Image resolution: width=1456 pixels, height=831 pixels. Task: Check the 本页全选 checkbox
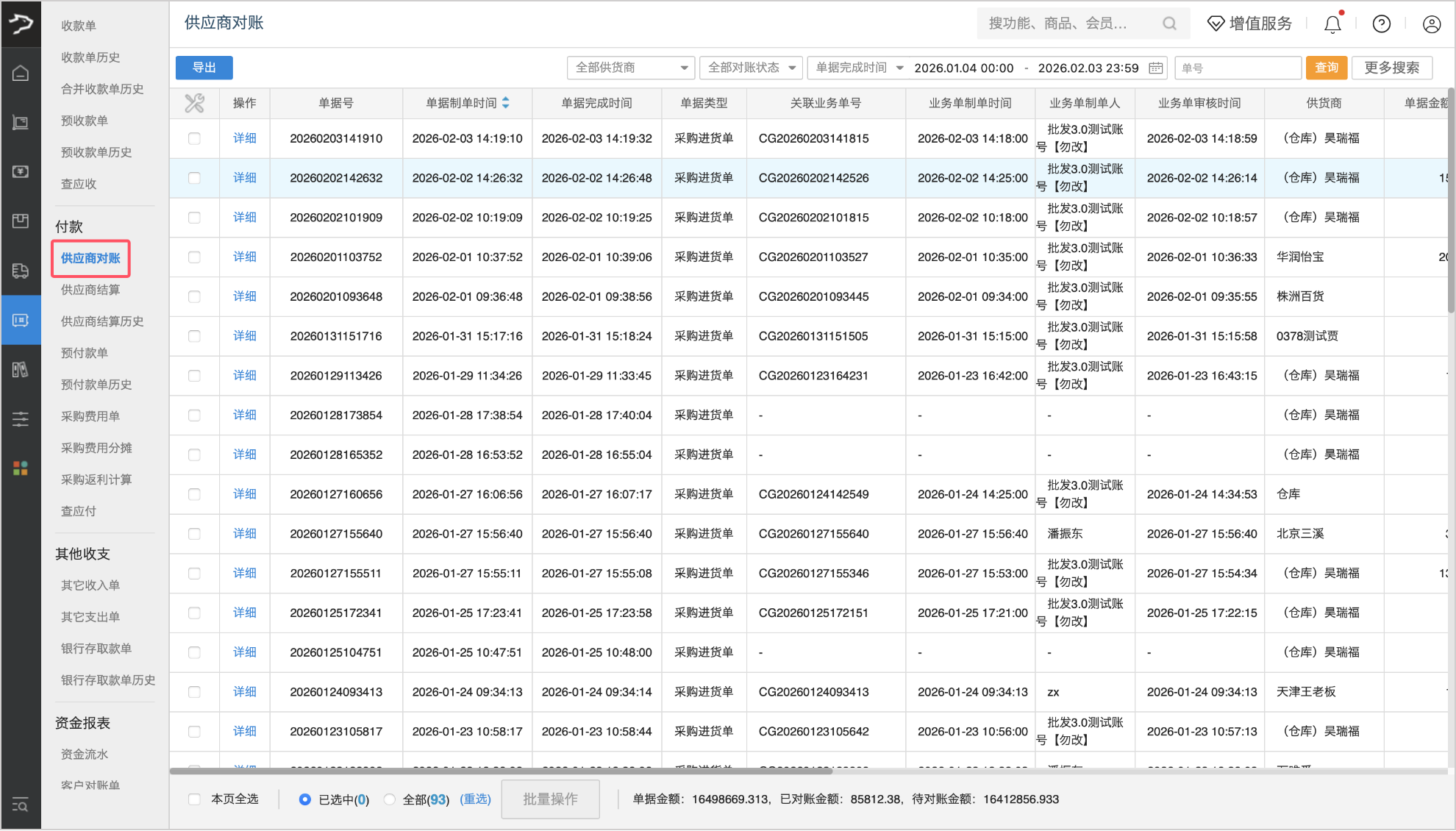[194, 799]
